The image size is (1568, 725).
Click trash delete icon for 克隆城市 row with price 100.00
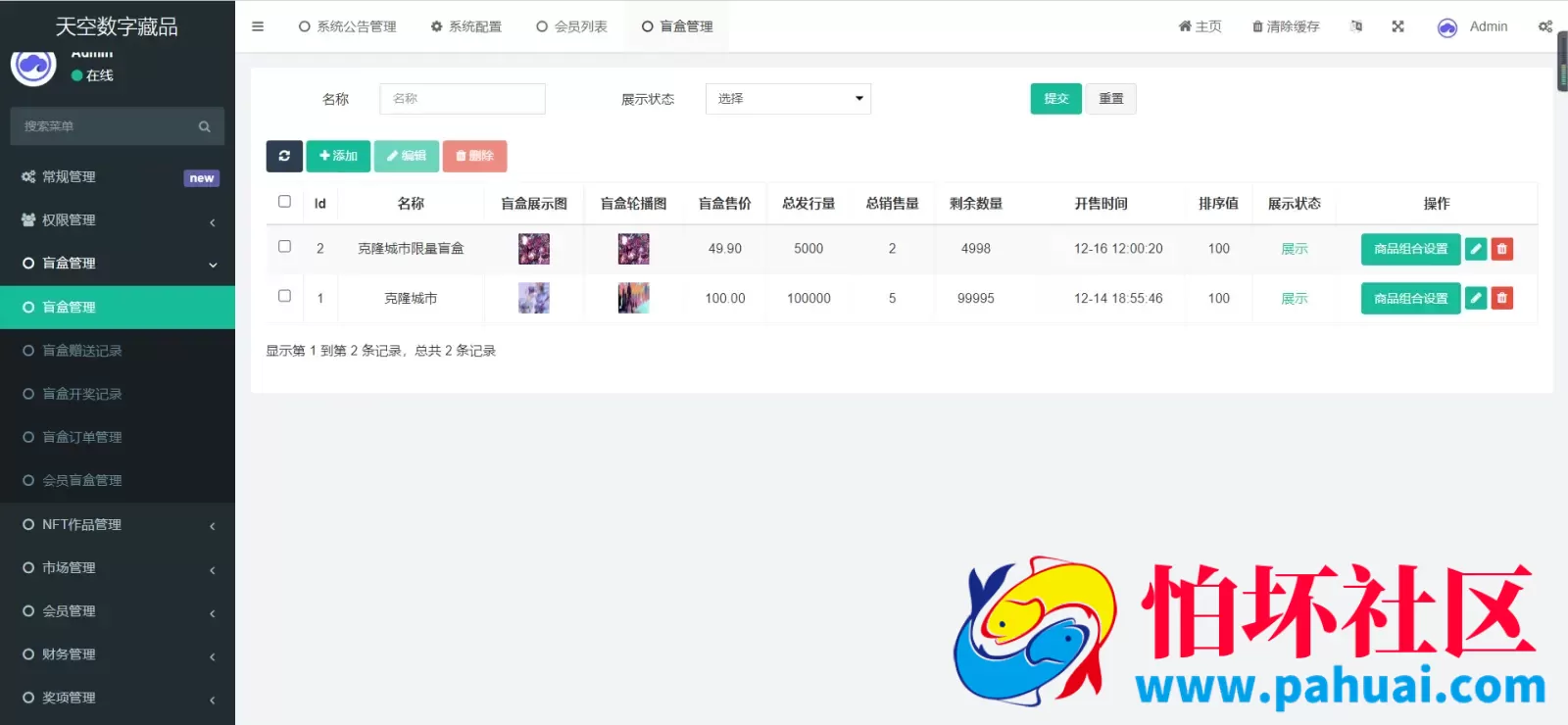pos(1502,298)
